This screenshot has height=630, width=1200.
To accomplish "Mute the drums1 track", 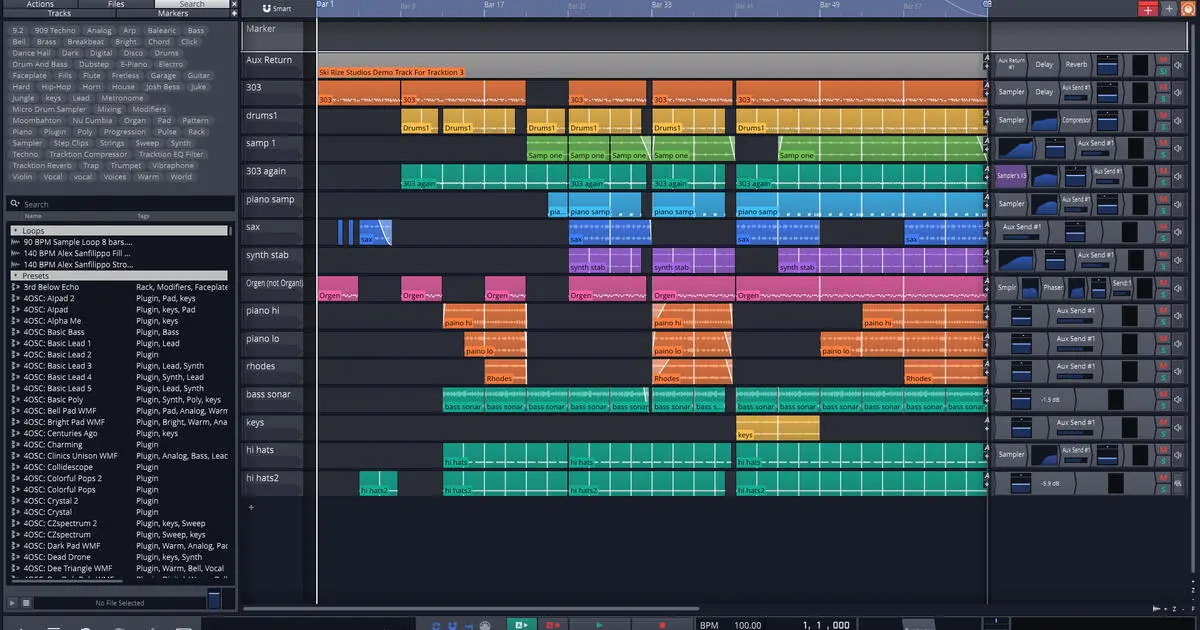I will 1163,115.
